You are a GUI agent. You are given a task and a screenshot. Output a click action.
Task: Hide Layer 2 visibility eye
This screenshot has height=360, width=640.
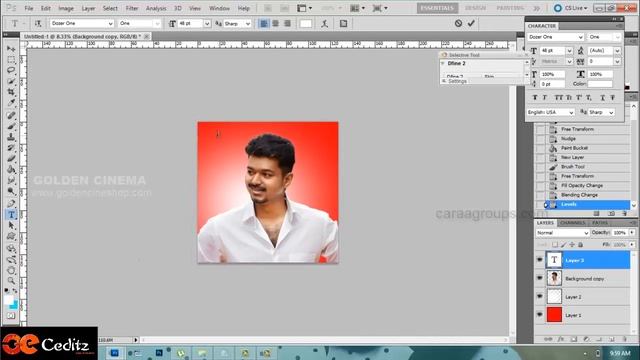[x=540, y=296]
